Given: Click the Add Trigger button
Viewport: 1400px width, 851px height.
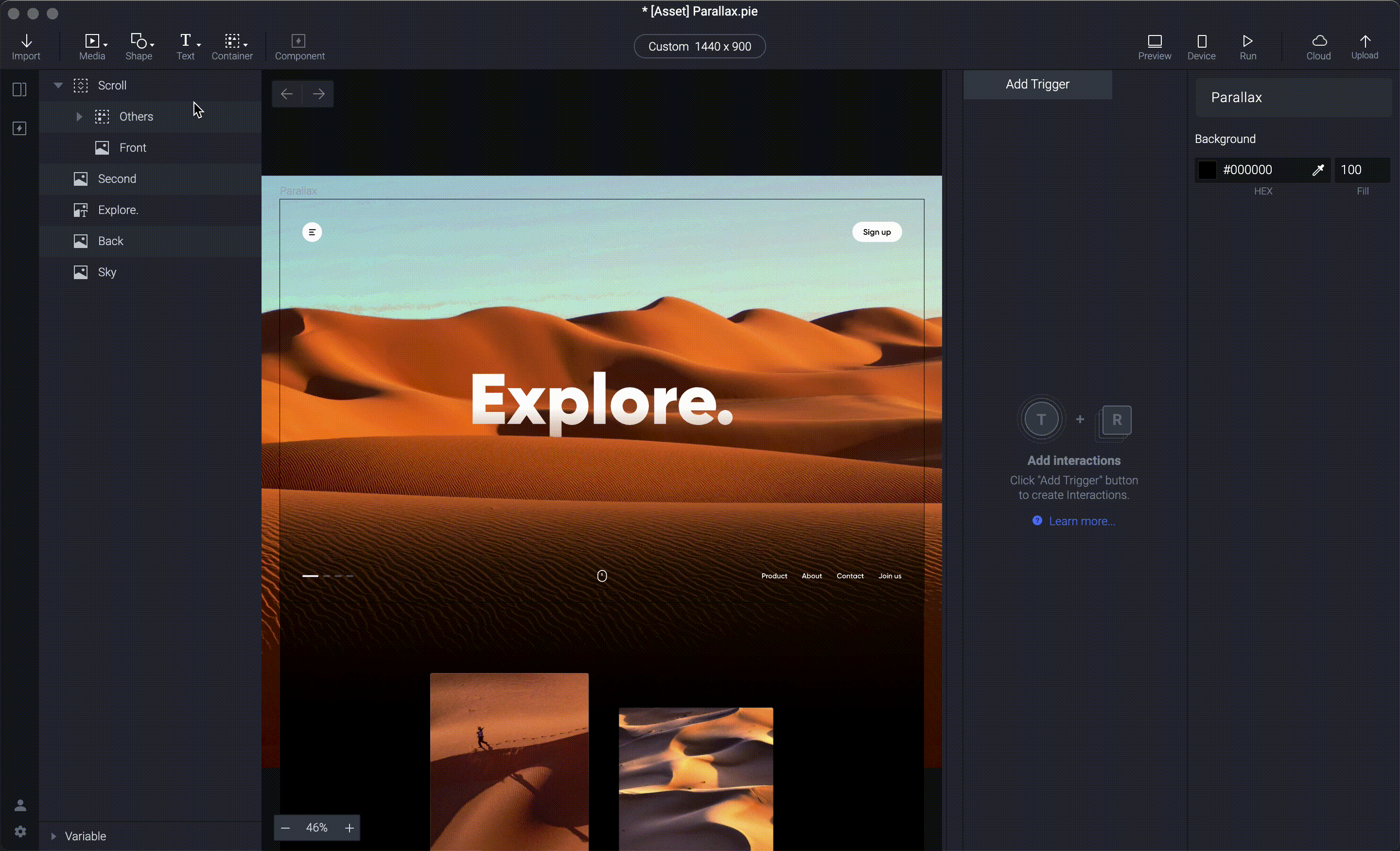Looking at the screenshot, I should tap(1037, 84).
